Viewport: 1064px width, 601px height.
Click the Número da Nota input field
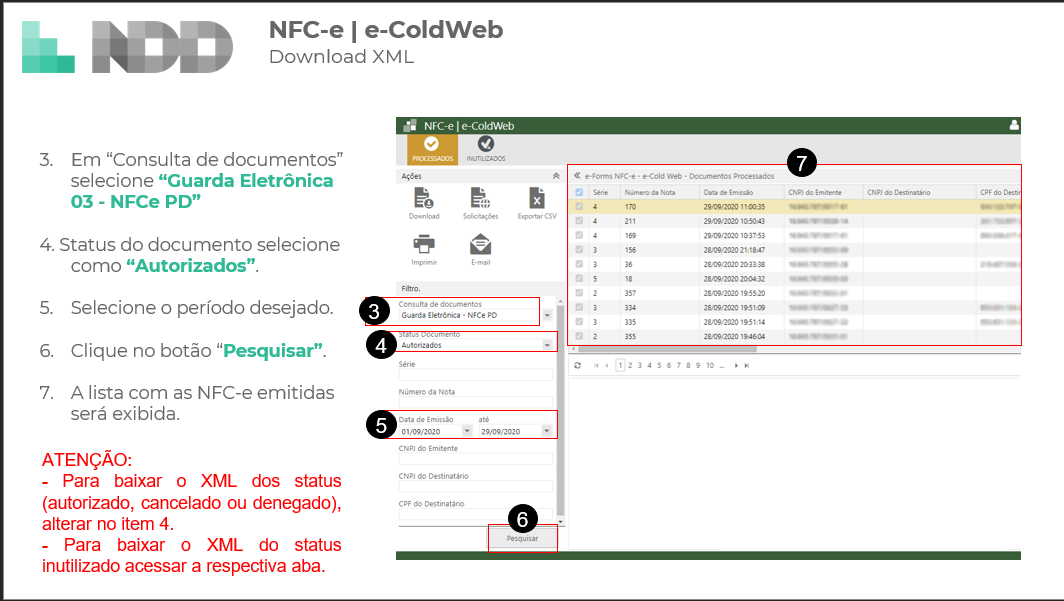[x=476, y=402]
